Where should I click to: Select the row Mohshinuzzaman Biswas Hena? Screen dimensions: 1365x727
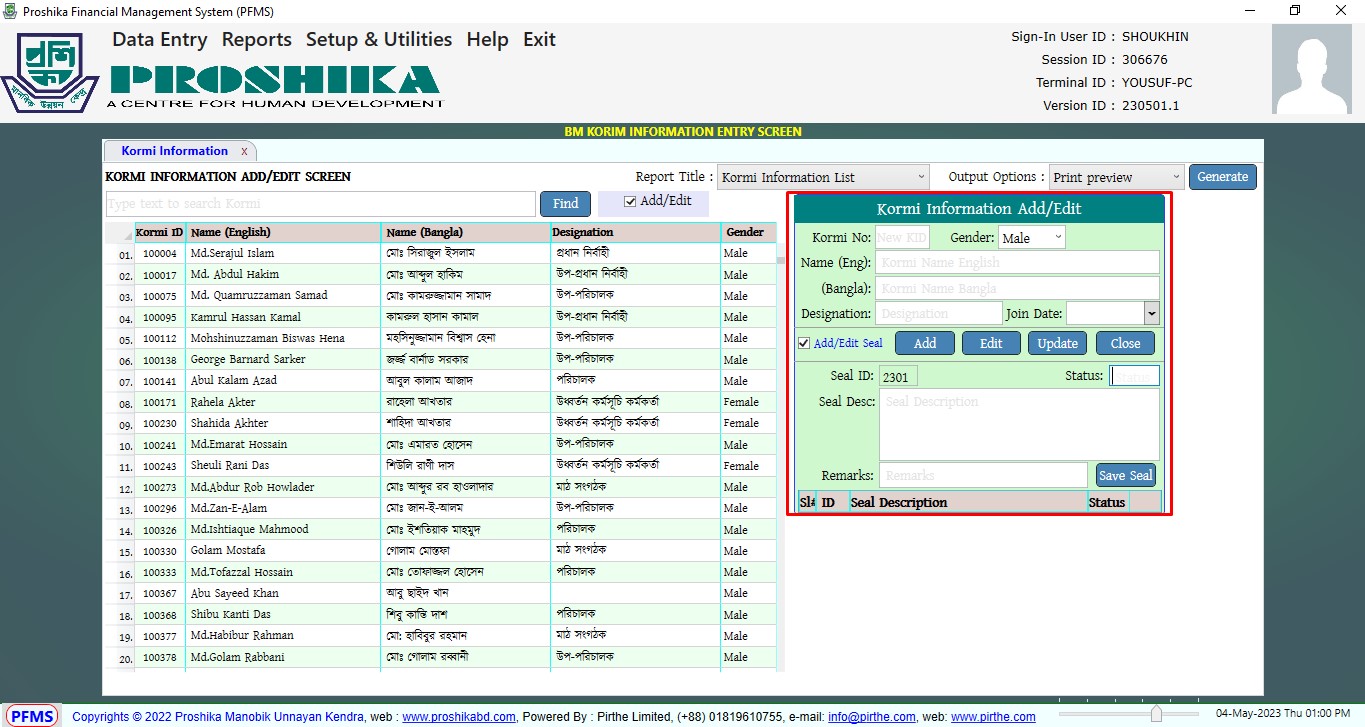[441, 338]
